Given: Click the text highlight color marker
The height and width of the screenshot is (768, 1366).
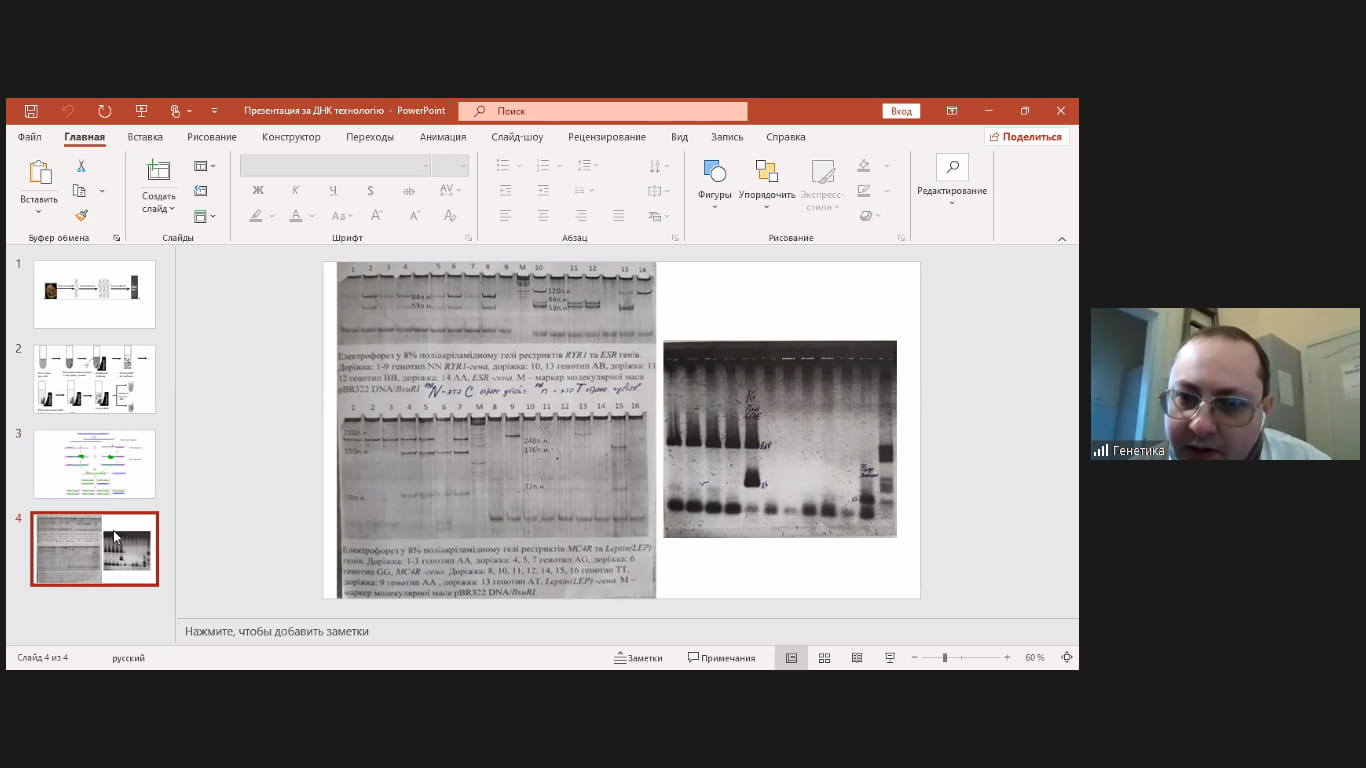Looking at the screenshot, I should pos(257,215).
